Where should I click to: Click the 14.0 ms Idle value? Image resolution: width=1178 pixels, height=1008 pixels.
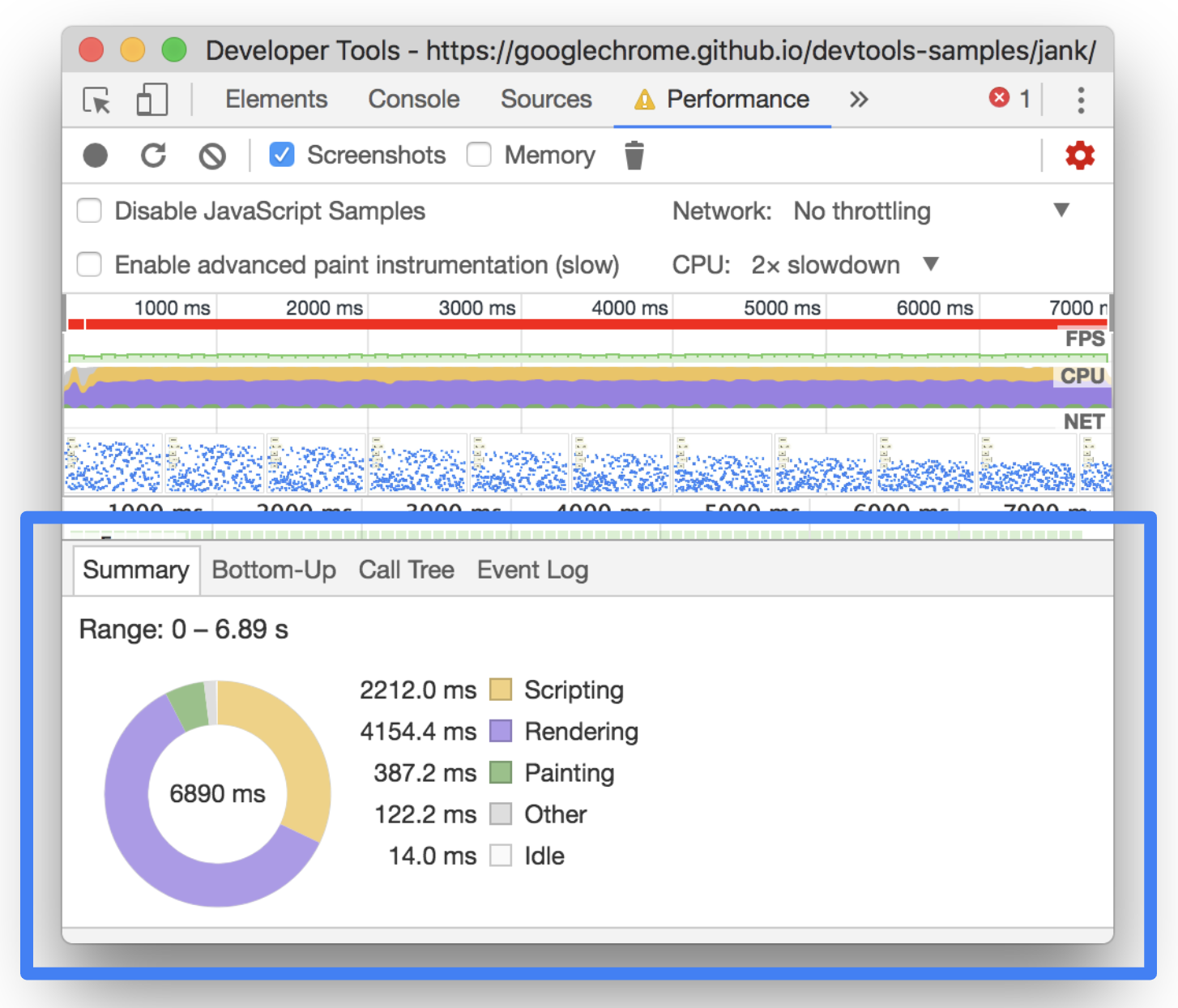coord(433,855)
